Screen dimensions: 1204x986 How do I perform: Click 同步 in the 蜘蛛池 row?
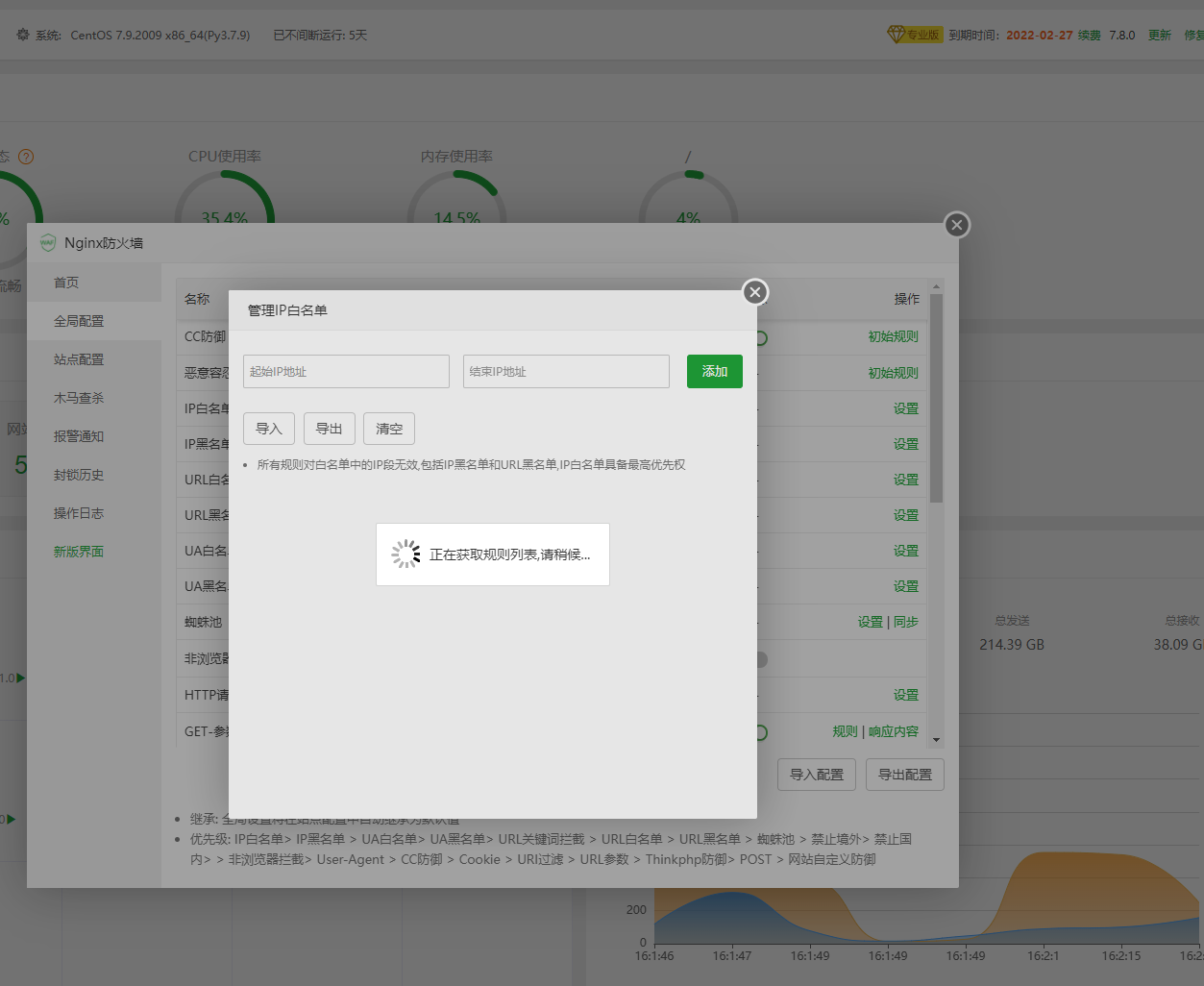pyautogui.click(x=906, y=622)
